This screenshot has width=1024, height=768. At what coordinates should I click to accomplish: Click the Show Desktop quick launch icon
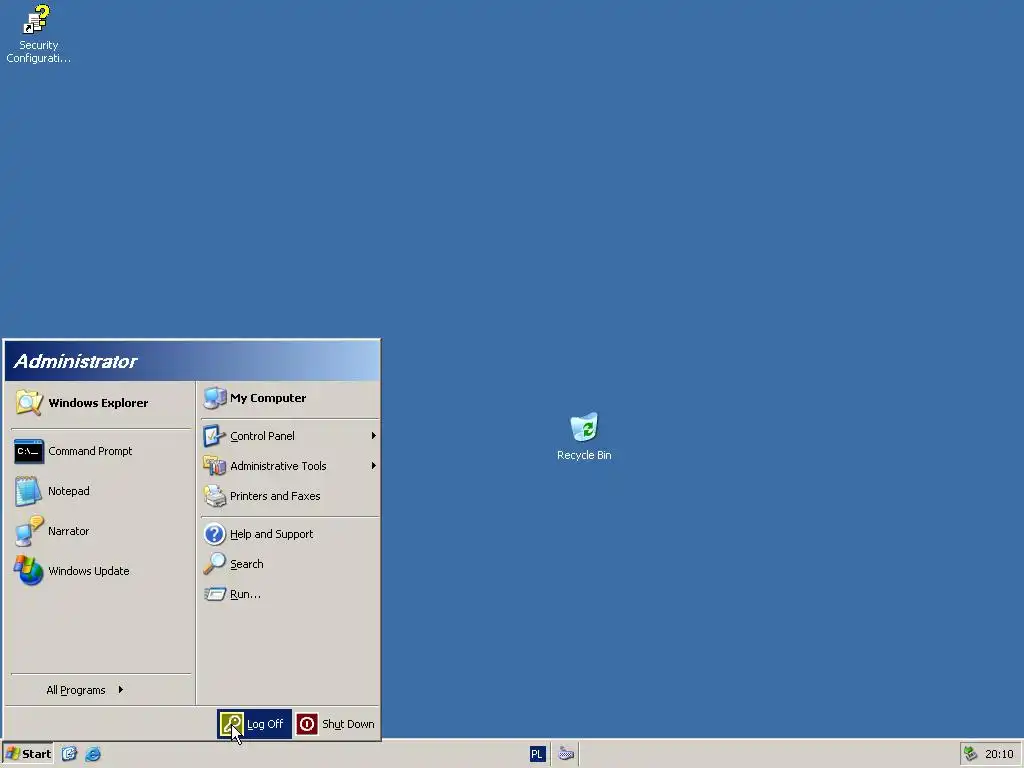(69, 754)
